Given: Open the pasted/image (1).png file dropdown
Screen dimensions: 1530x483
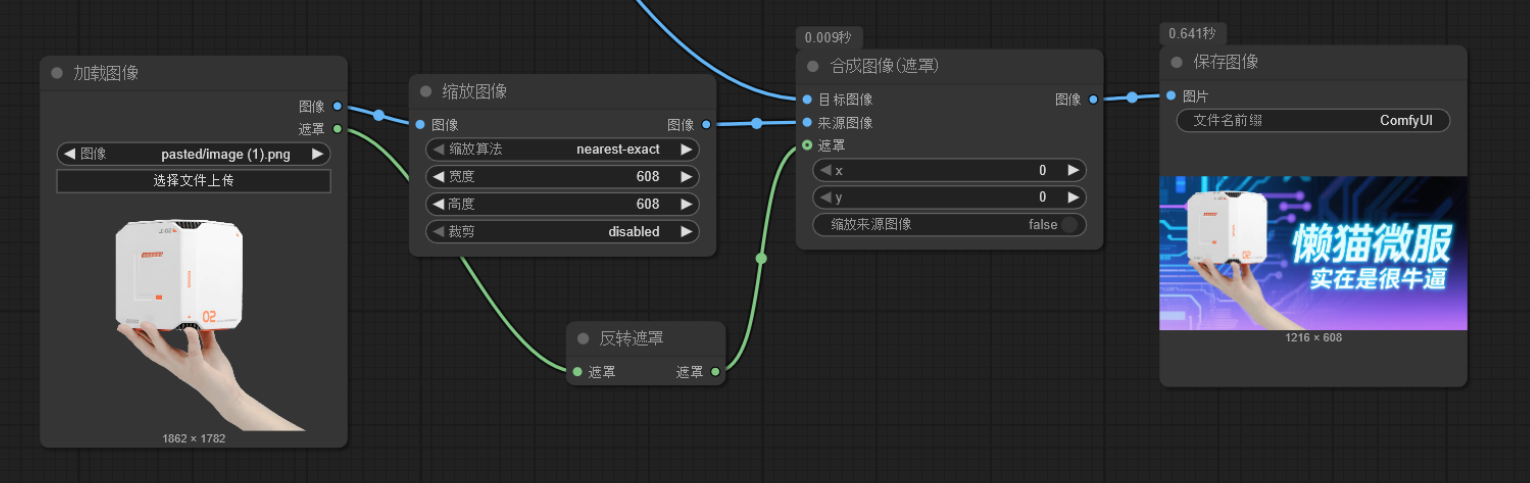Looking at the screenshot, I should point(194,154).
